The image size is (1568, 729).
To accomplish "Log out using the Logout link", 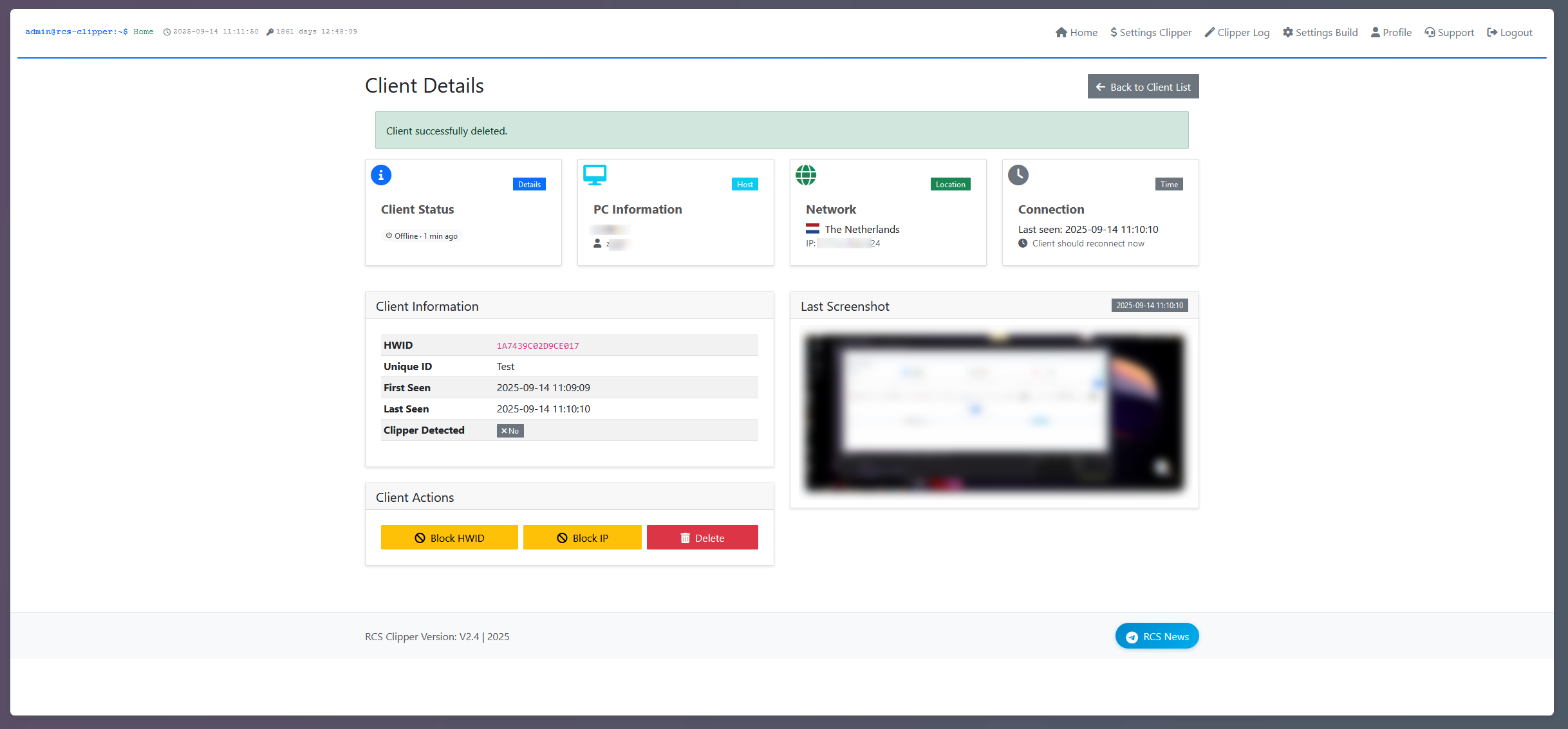I will click(1509, 32).
